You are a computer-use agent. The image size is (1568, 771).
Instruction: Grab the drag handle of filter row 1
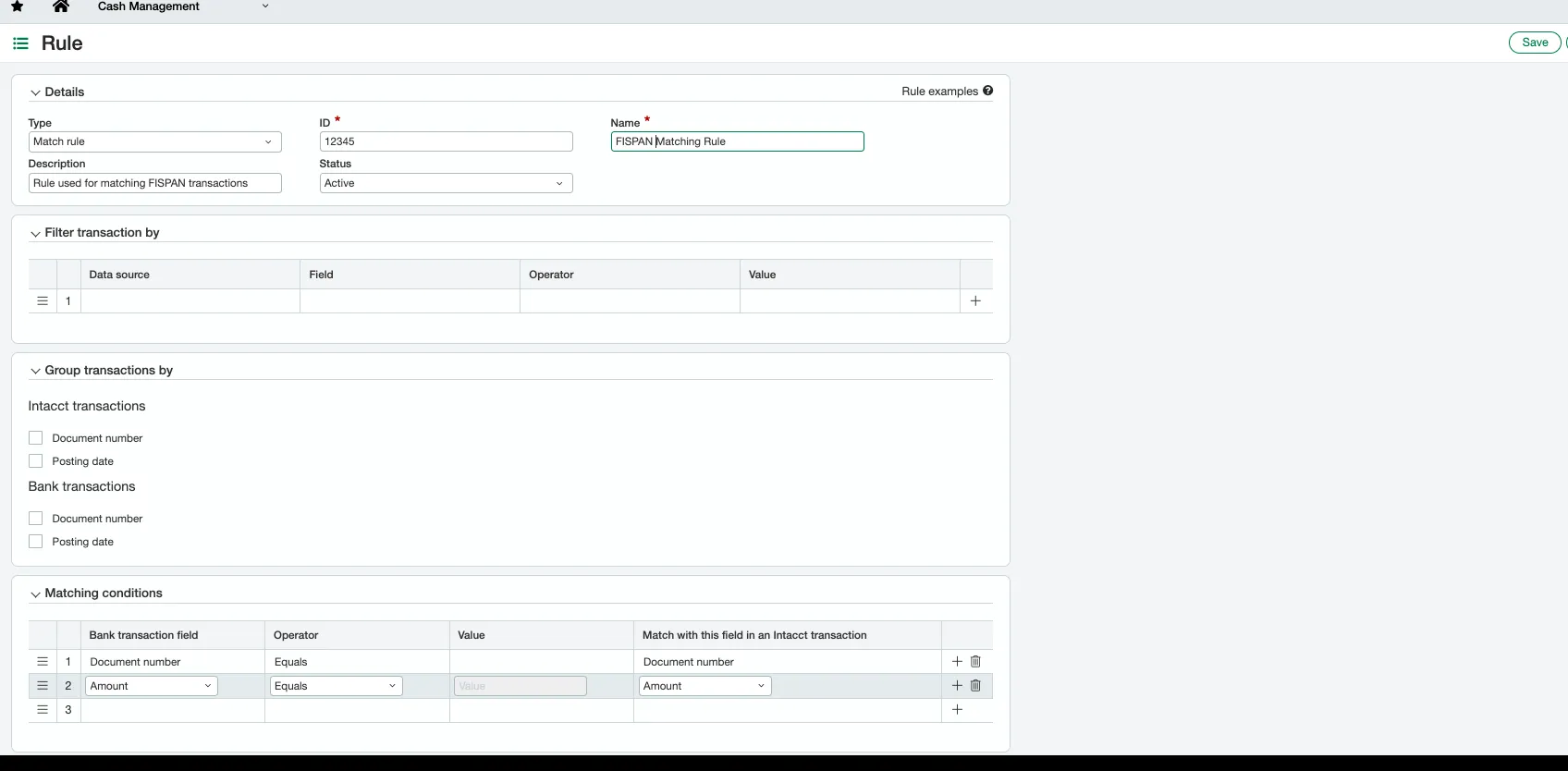(x=43, y=300)
